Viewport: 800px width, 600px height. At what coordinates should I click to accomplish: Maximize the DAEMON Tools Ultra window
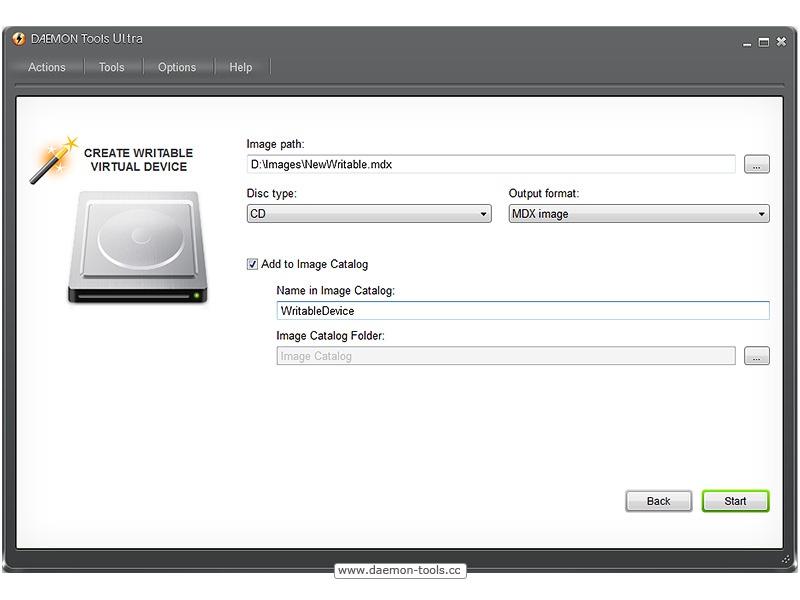pos(763,42)
